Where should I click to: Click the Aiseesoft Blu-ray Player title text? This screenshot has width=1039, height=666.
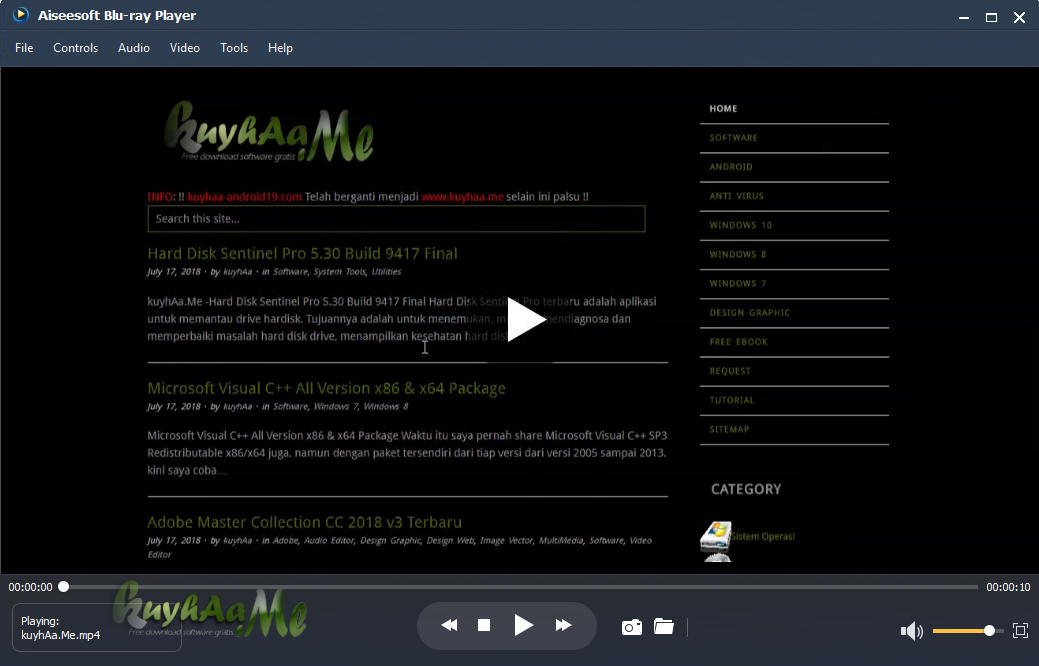117,15
